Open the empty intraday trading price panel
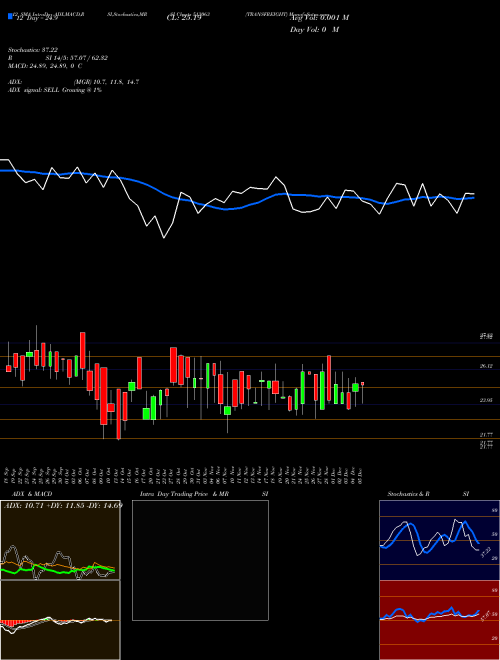The image size is (500, 660). [x=200, y=560]
